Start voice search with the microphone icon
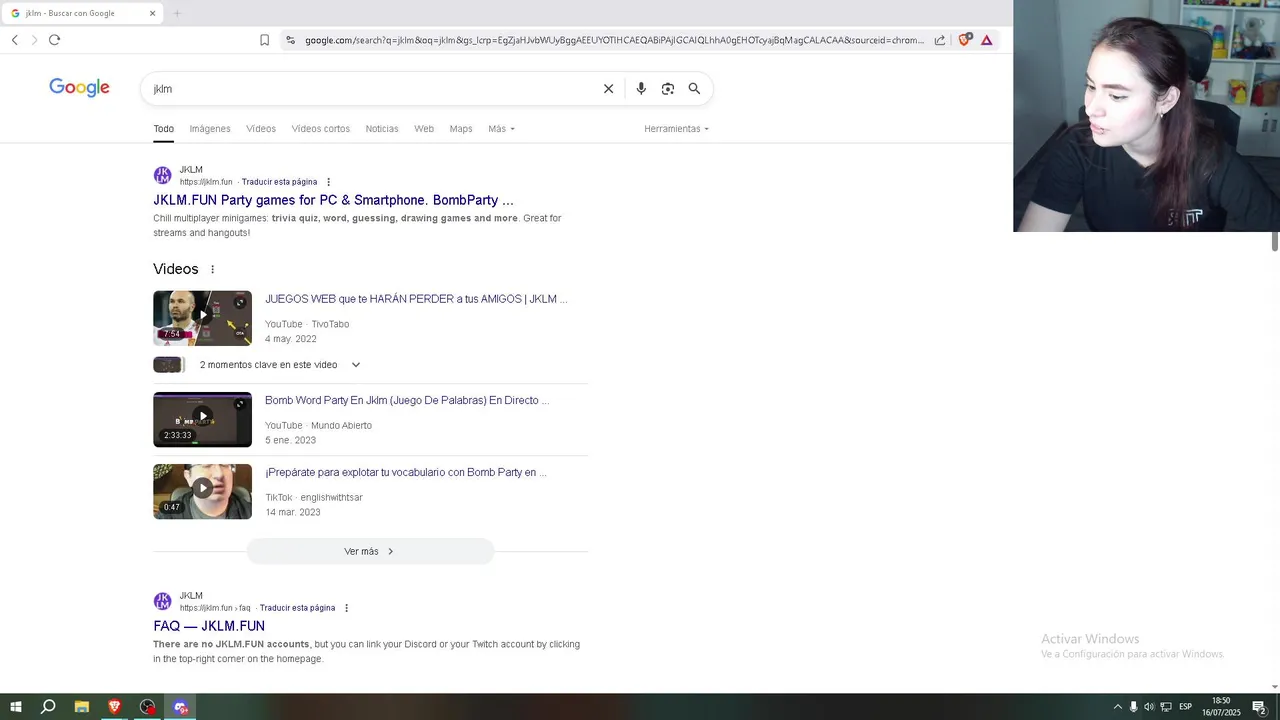The image size is (1280, 720). 641,89
